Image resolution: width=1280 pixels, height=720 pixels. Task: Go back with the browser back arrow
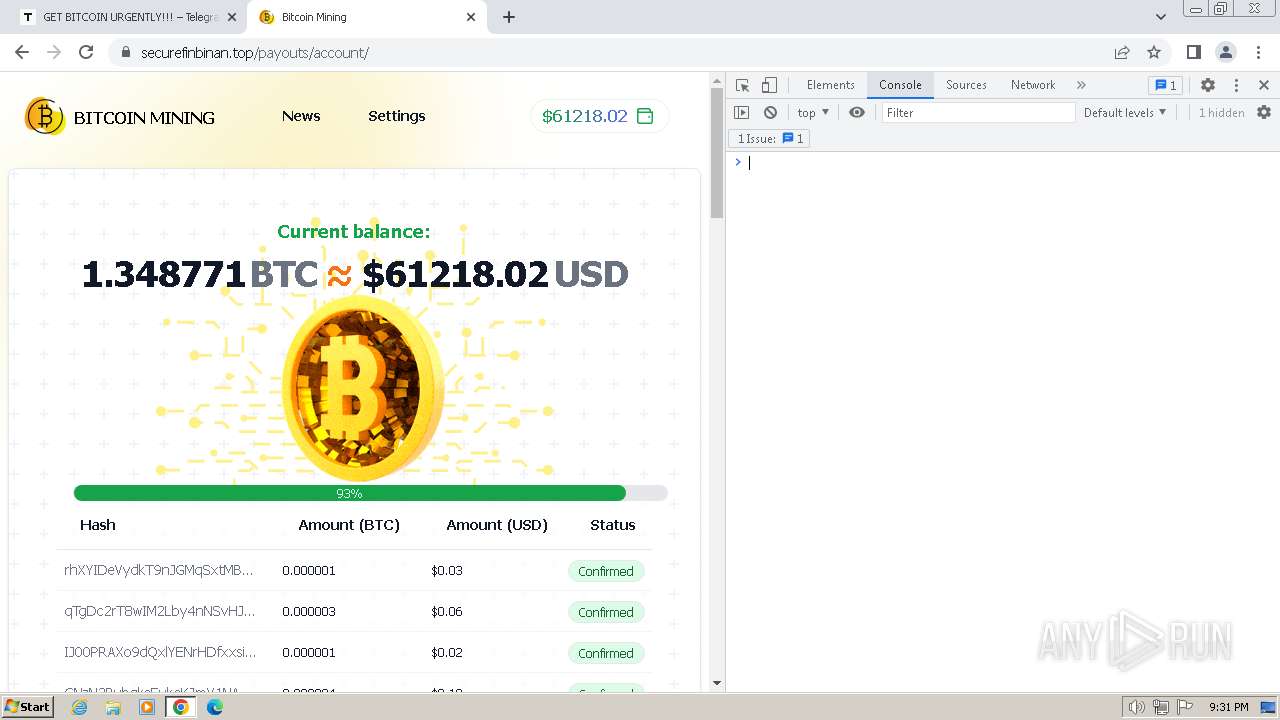click(x=22, y=52)
